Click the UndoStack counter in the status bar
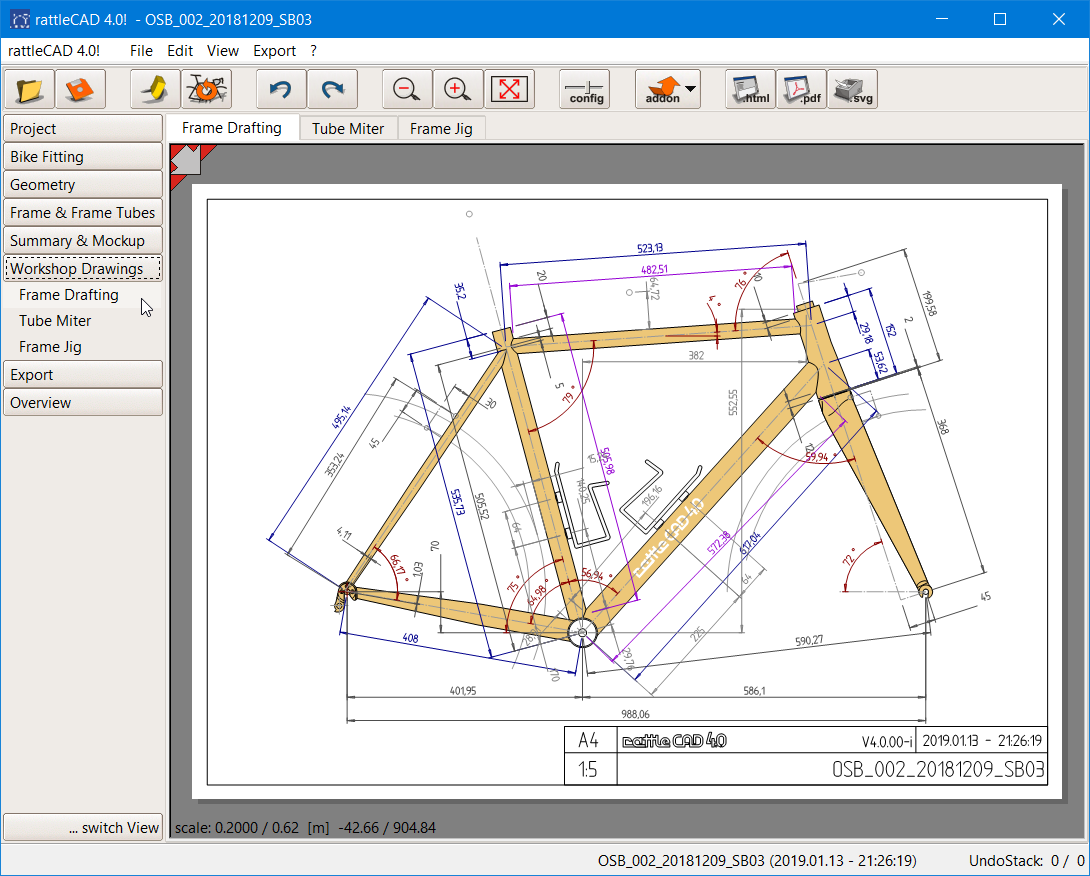 pos(1027,861)
